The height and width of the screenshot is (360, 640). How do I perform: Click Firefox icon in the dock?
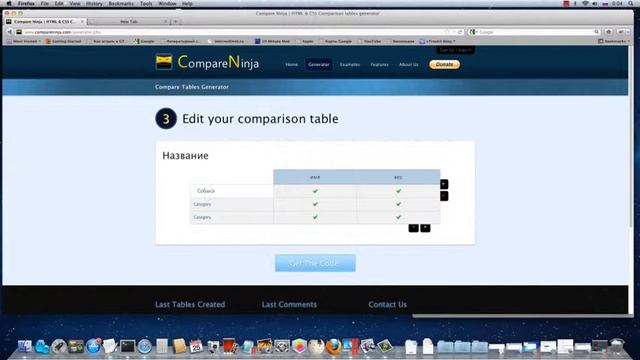pos(333,347)
